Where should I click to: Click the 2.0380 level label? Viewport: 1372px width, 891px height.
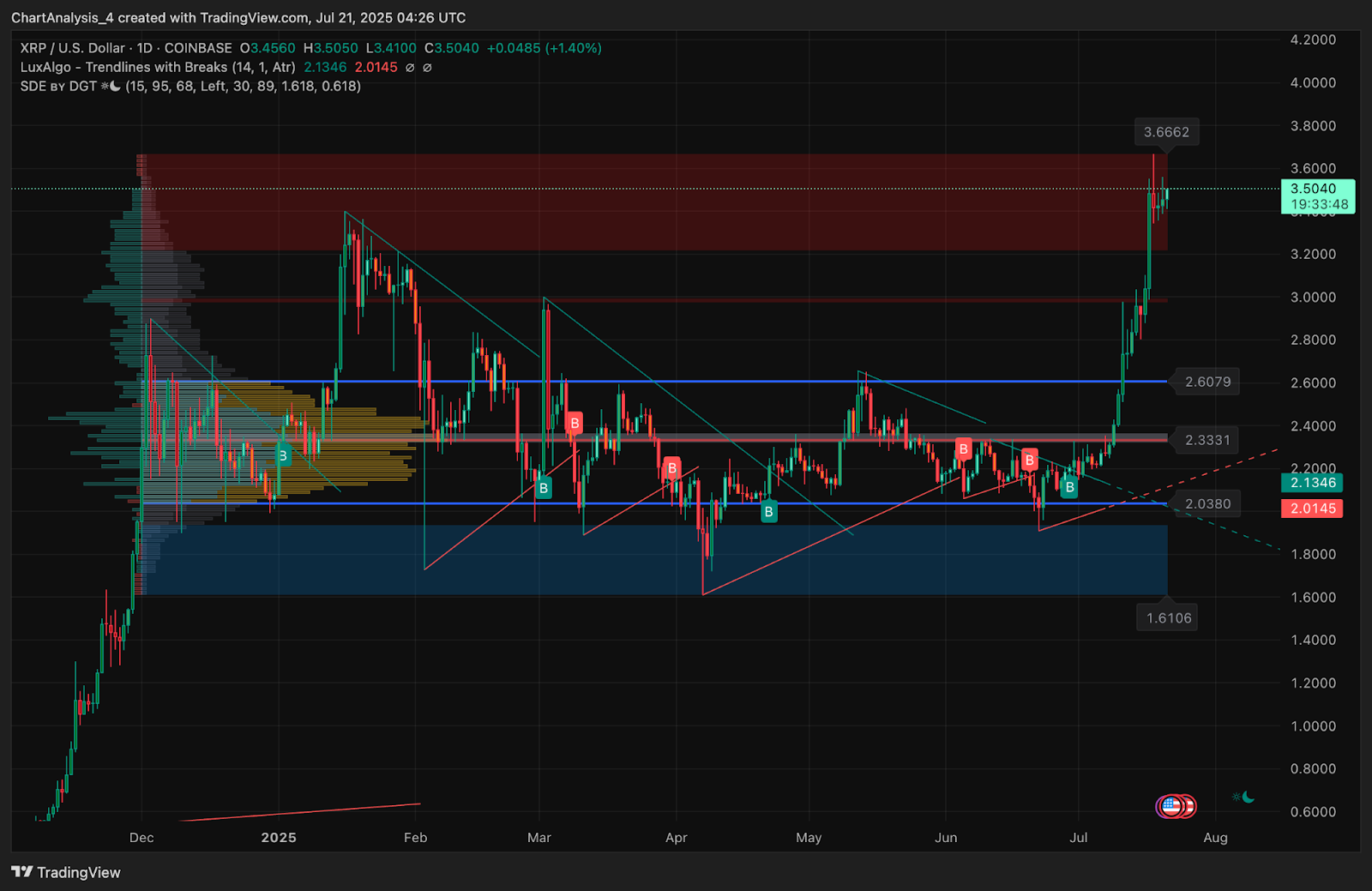tap(1207, 503)
